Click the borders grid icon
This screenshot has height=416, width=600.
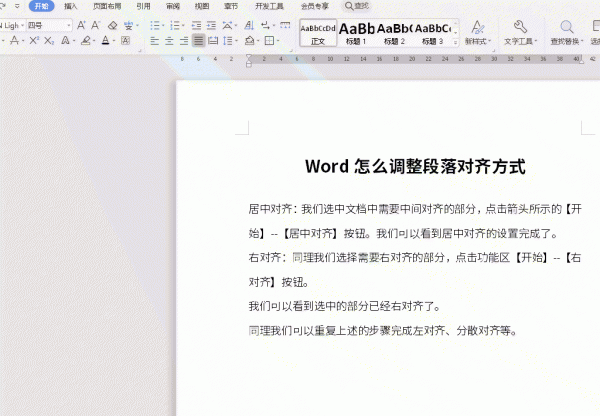coord(269,40)
